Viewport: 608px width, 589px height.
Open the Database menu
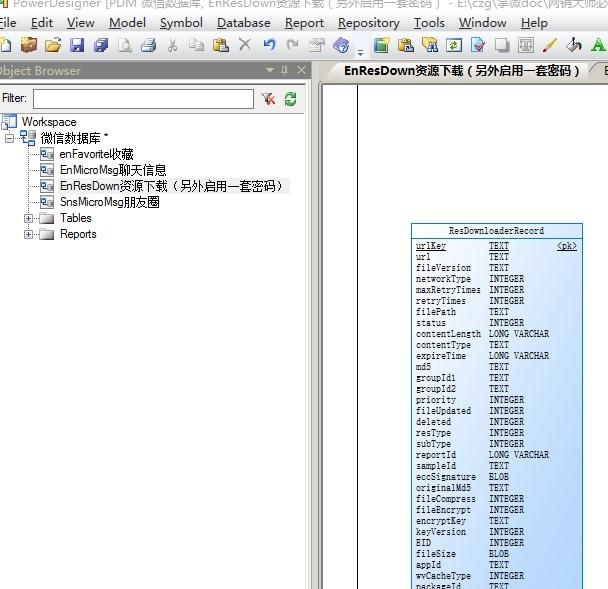(244, 23)
